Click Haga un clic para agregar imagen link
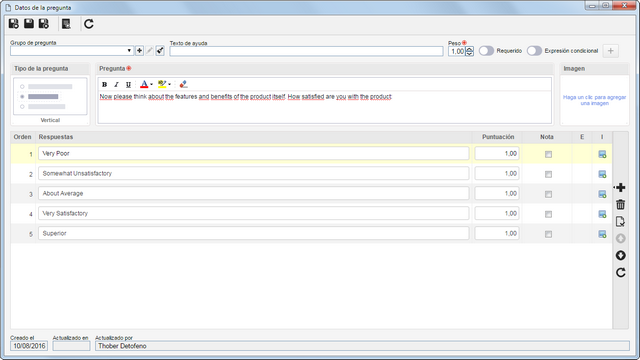 (x=594, y=100)
